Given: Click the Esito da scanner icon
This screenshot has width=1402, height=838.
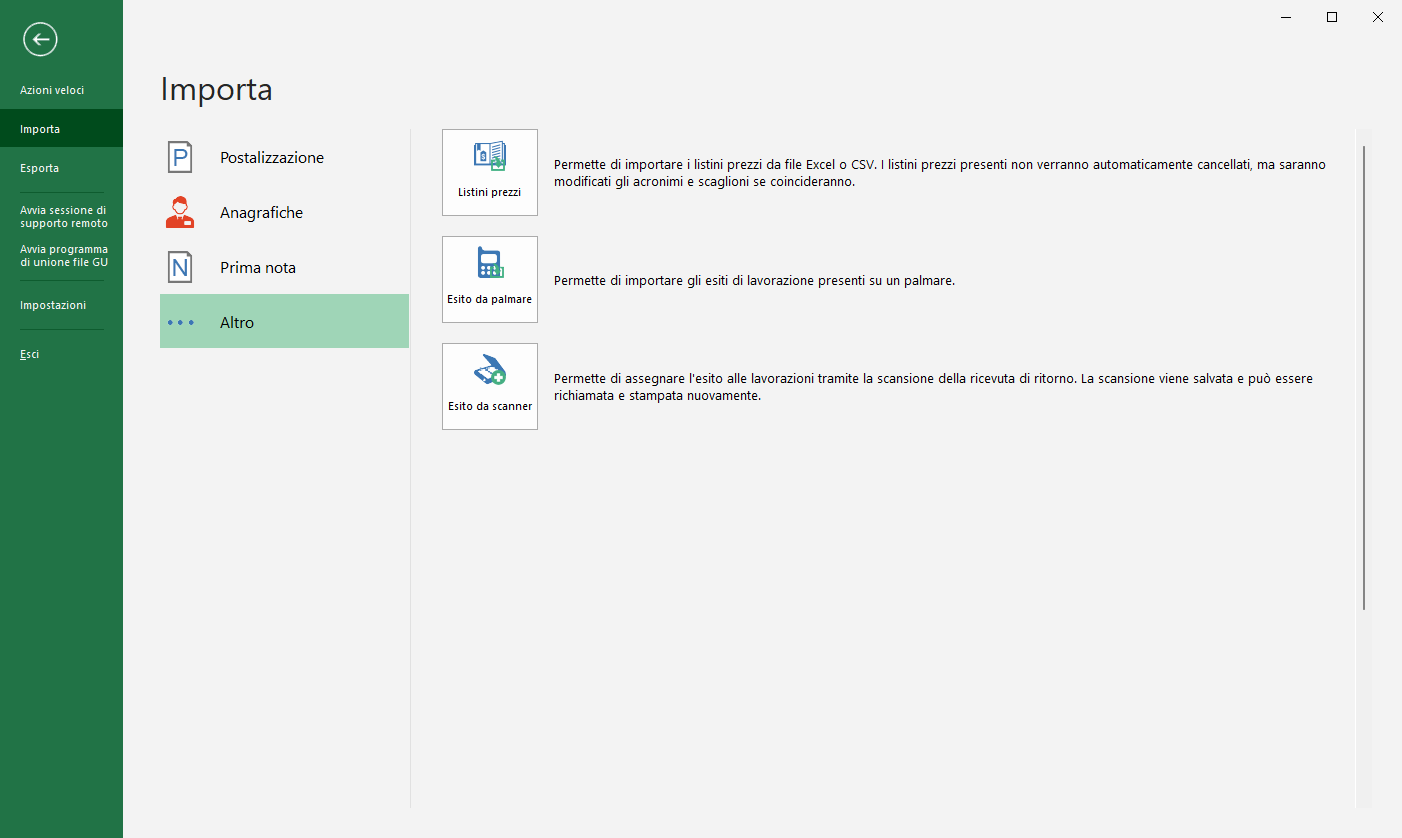Looking at the screenshot, I should (x=489, y=371).
